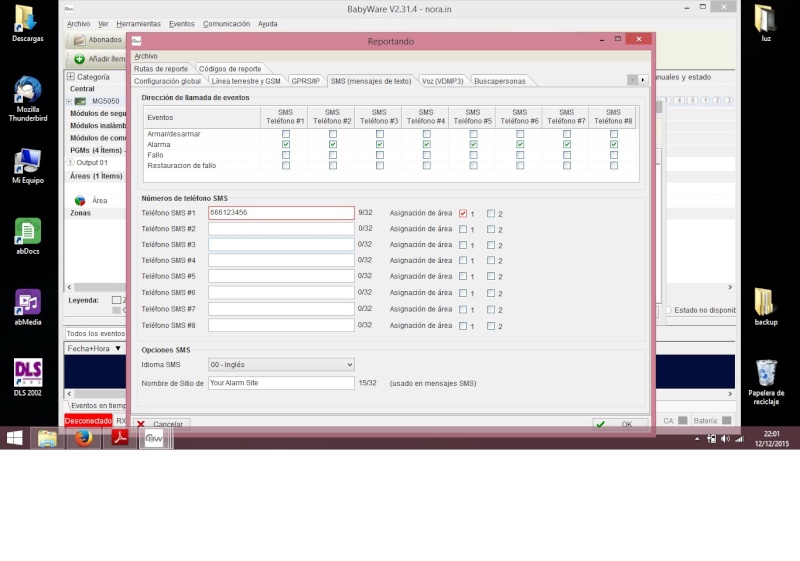Image resolution: width=800 pixels, height=561 pixels.
Task: Open Comunicación menu in BabyWare
Action: (227, 24)
